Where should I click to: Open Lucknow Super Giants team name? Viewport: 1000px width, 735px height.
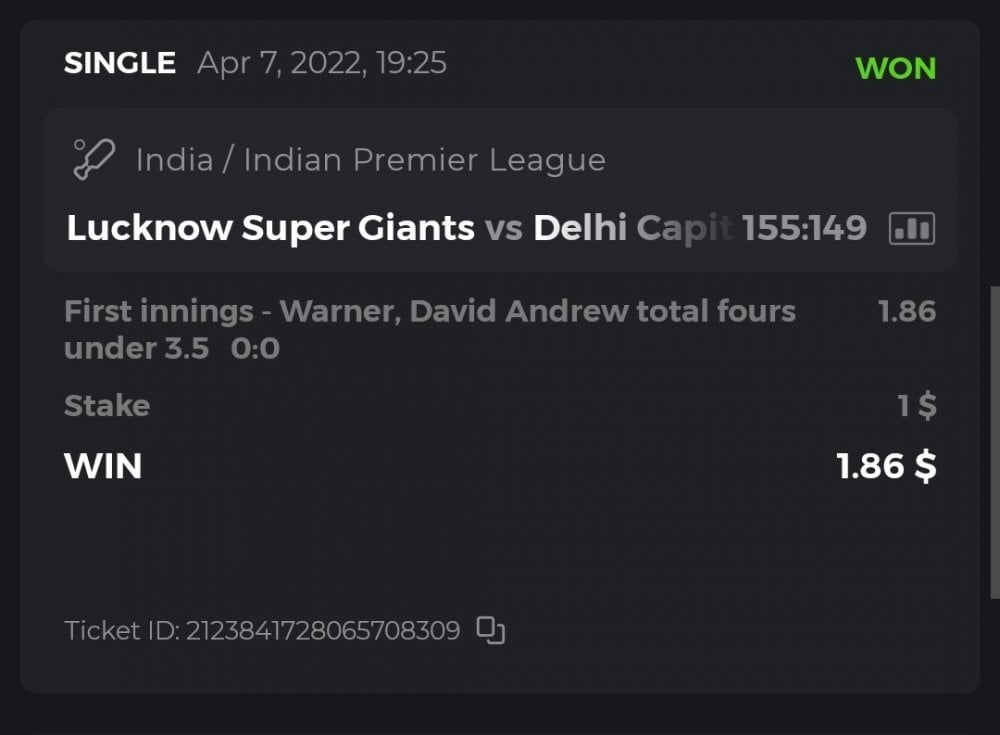pos(270,228)
